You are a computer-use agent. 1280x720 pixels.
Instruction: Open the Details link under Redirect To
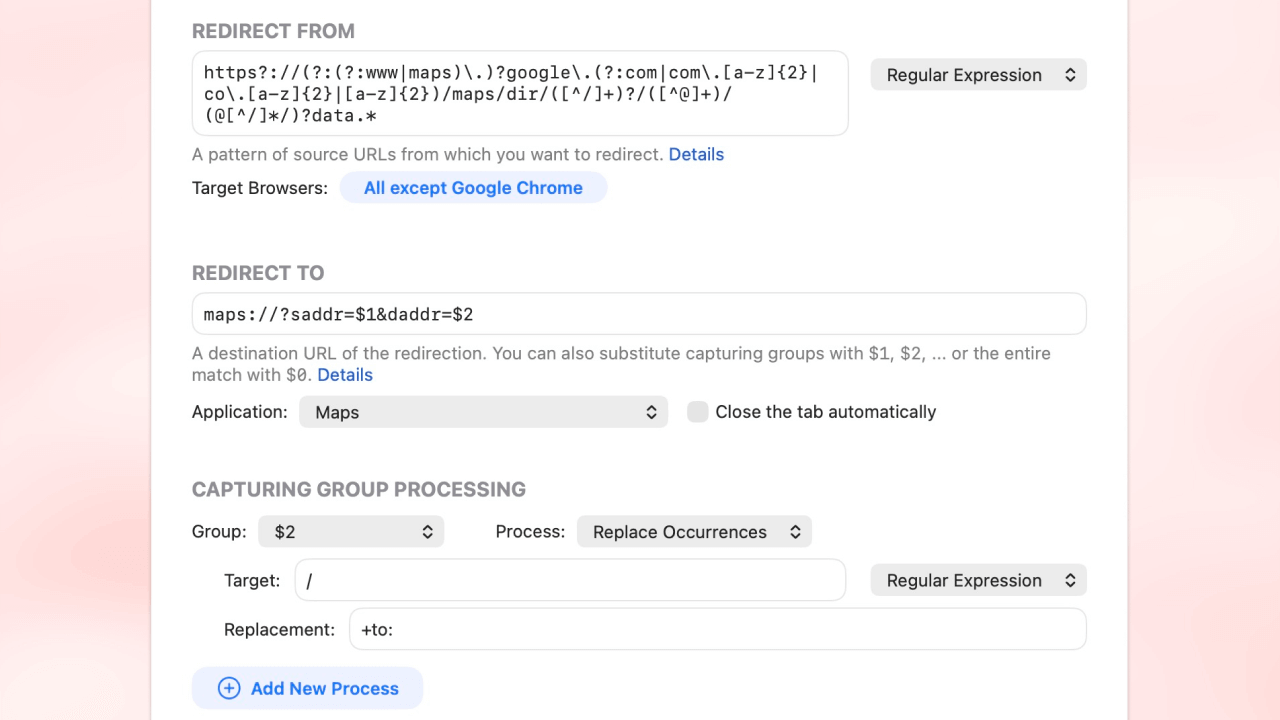[345, 375]
